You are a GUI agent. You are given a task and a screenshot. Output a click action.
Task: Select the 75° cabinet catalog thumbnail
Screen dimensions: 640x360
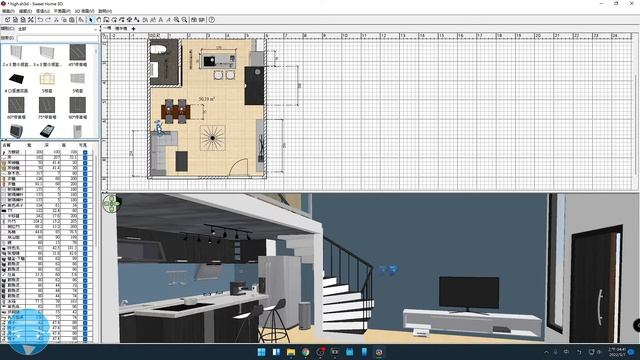pos(47,105)
